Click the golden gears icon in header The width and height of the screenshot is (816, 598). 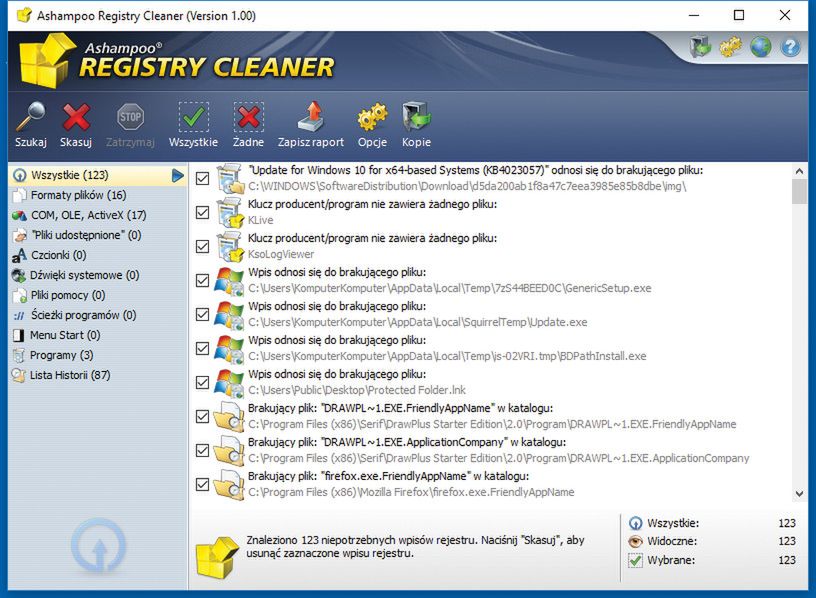731,47
